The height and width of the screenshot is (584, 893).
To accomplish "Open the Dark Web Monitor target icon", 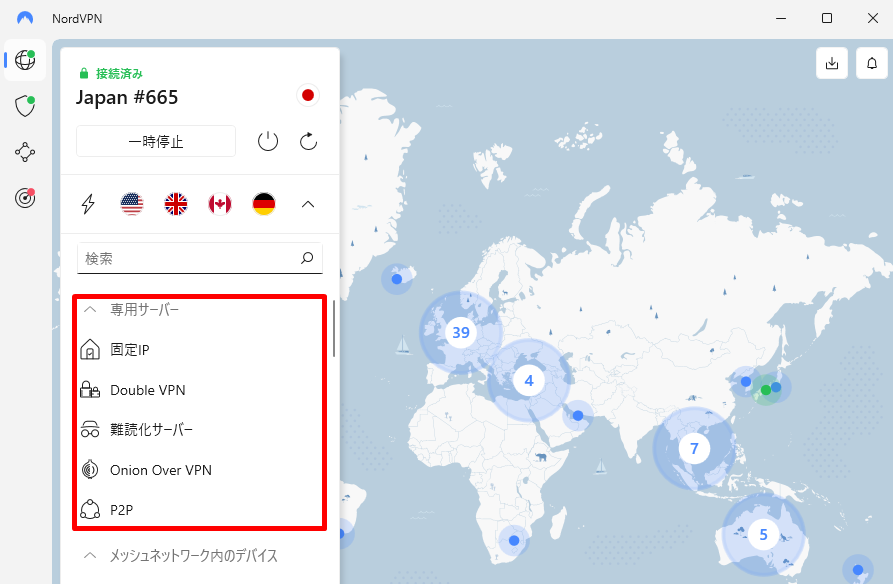I will point(25,198).
